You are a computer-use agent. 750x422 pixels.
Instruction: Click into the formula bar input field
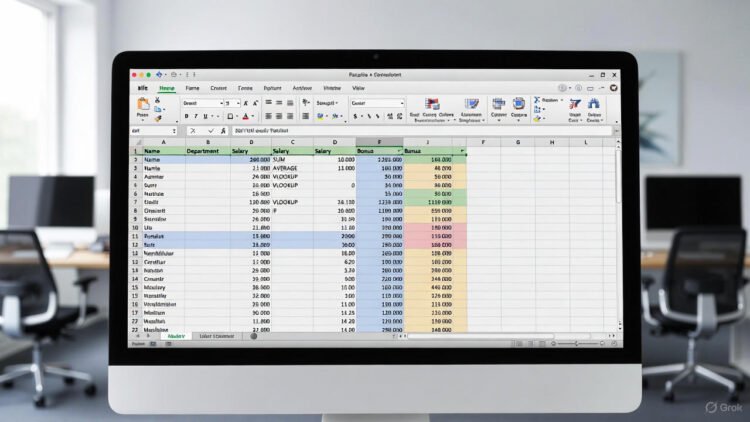[x=421, y=131]
